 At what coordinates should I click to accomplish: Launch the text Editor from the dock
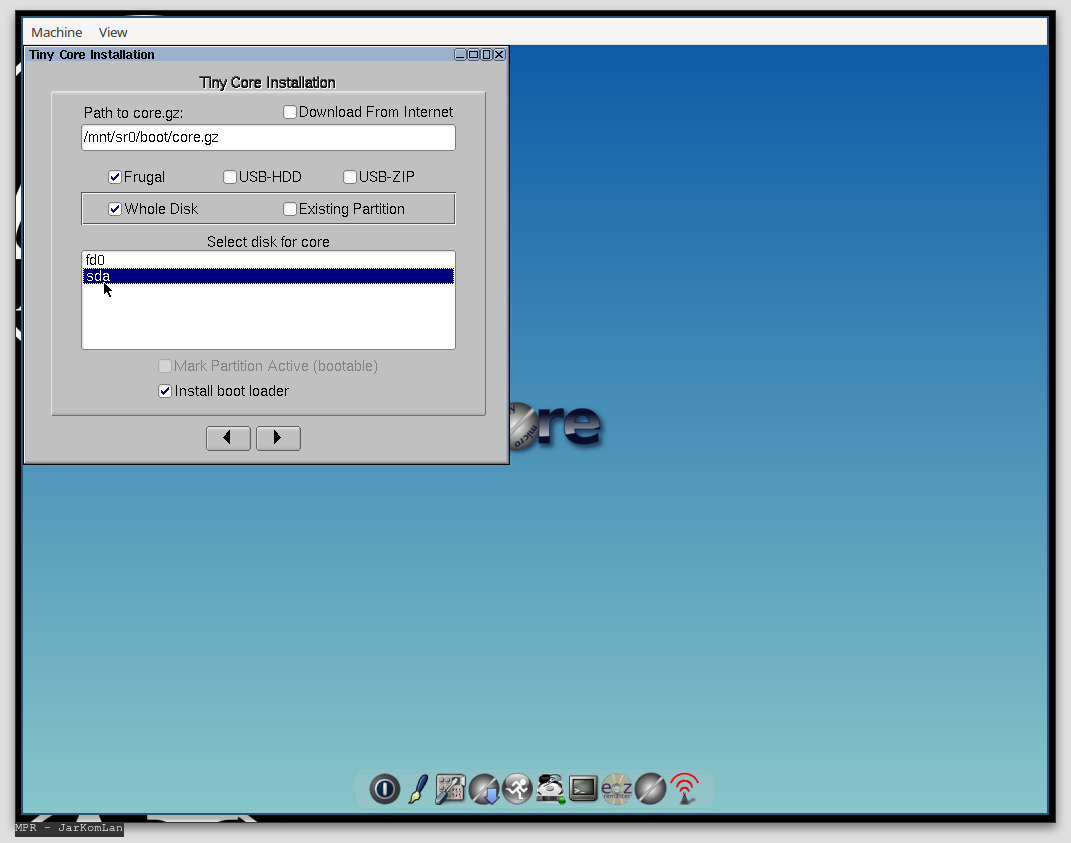417,789
